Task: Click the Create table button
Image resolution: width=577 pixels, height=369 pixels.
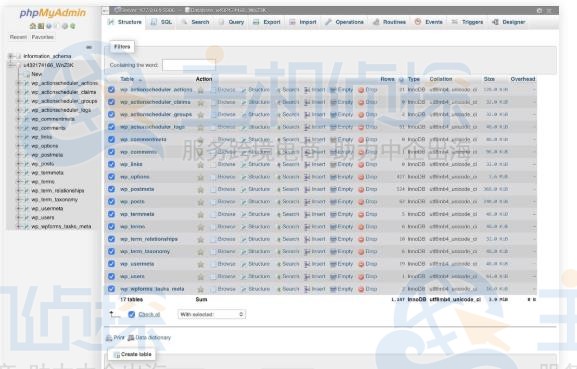Action: click(x=132, y=354)
